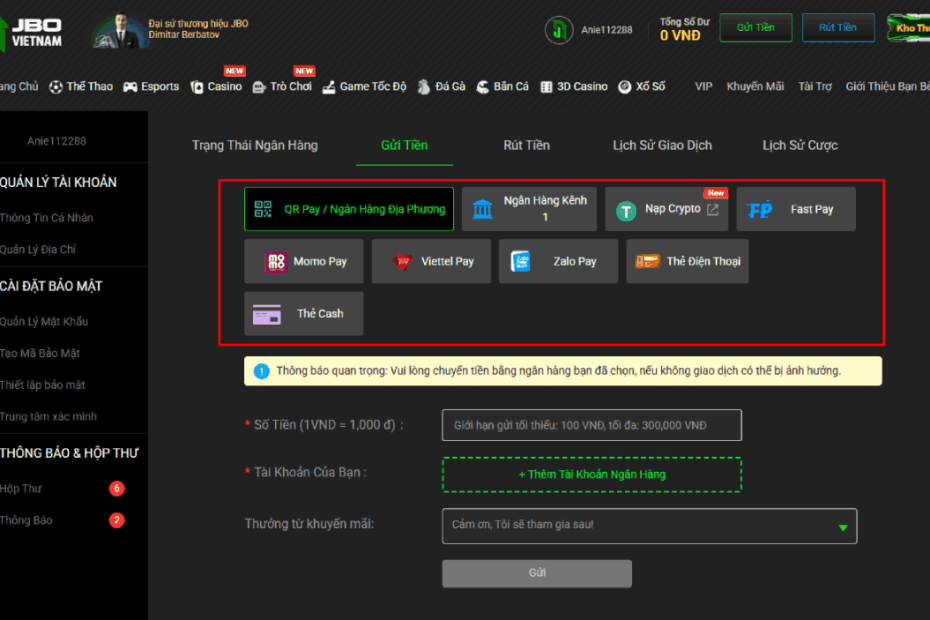Viewport: 930px width, 620px height.
Task: Switch to Lịch Sử Cược tab
Action: tap(800, 145)
